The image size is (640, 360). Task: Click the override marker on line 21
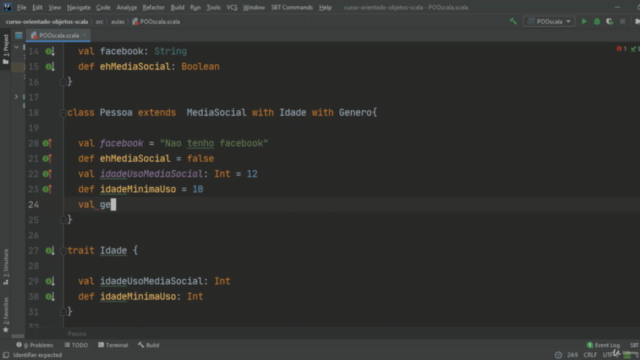coord(47,158)
